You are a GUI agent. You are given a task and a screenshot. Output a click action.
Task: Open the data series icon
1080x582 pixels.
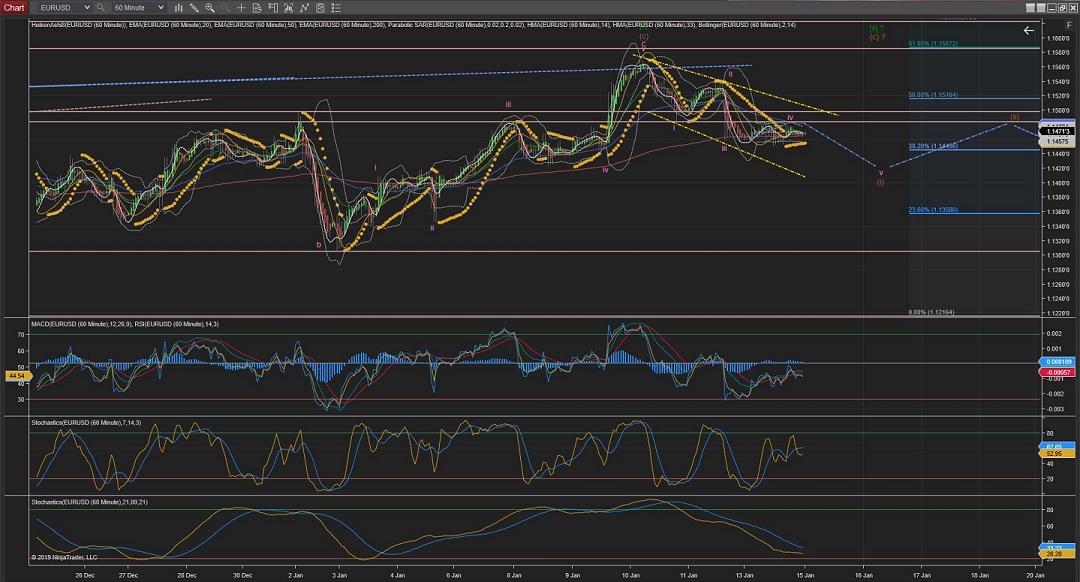[x=288, y=8]
